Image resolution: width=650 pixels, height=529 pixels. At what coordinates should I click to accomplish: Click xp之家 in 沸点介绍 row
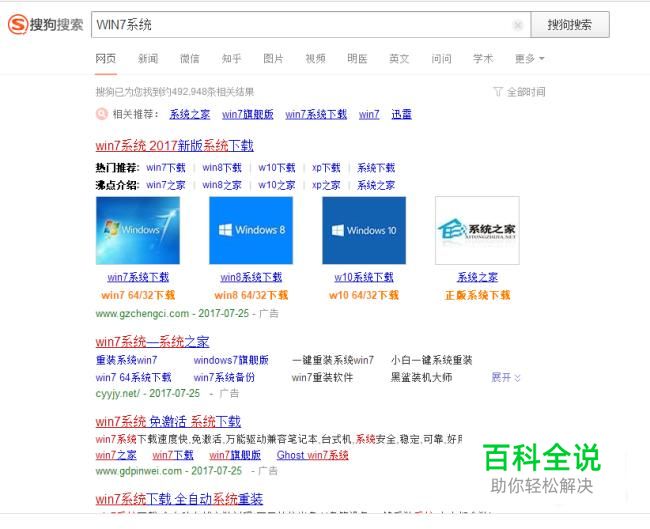(x=326, y=185)
